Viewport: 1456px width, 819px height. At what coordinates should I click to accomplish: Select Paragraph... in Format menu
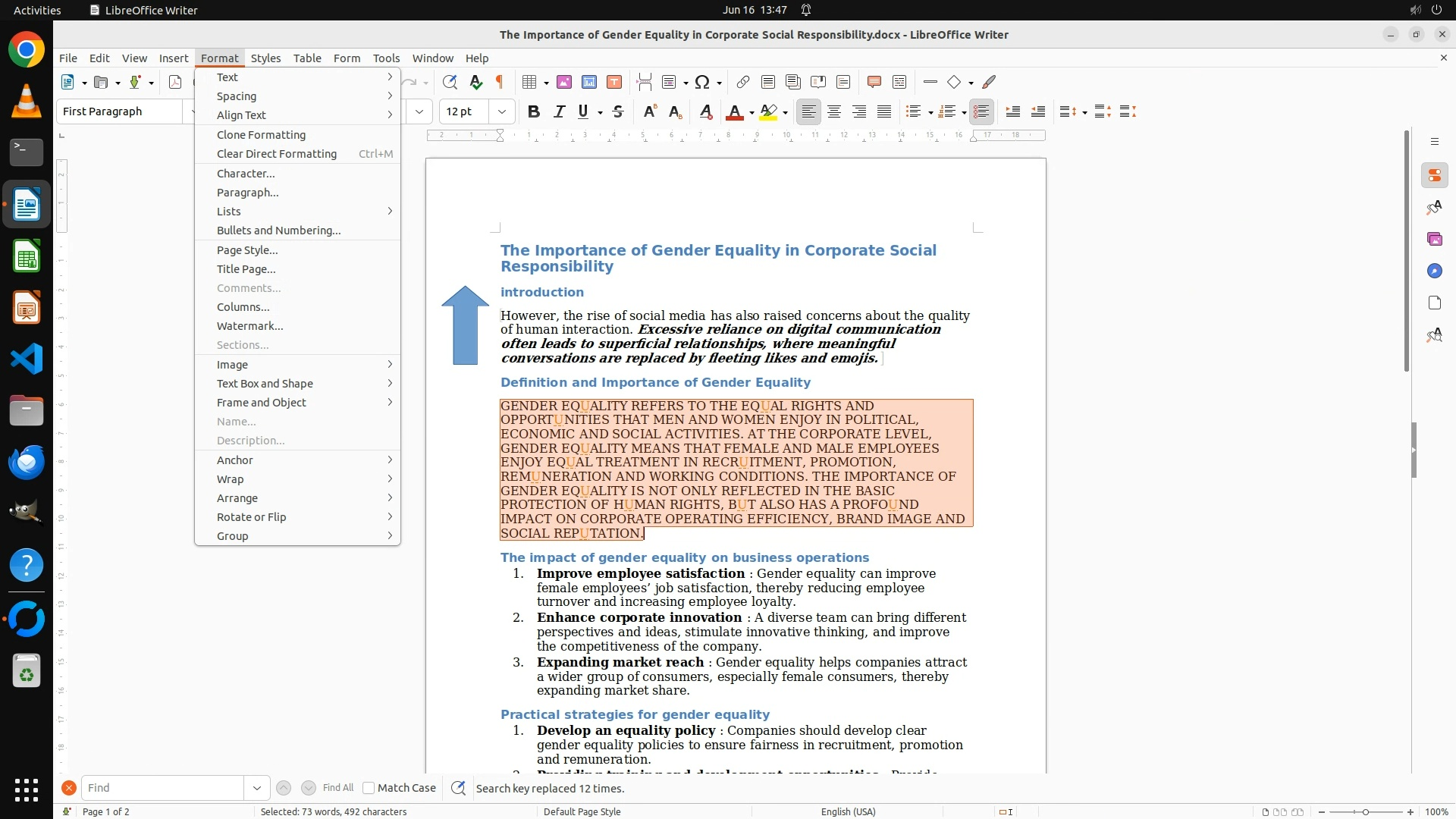coord(247,193)
